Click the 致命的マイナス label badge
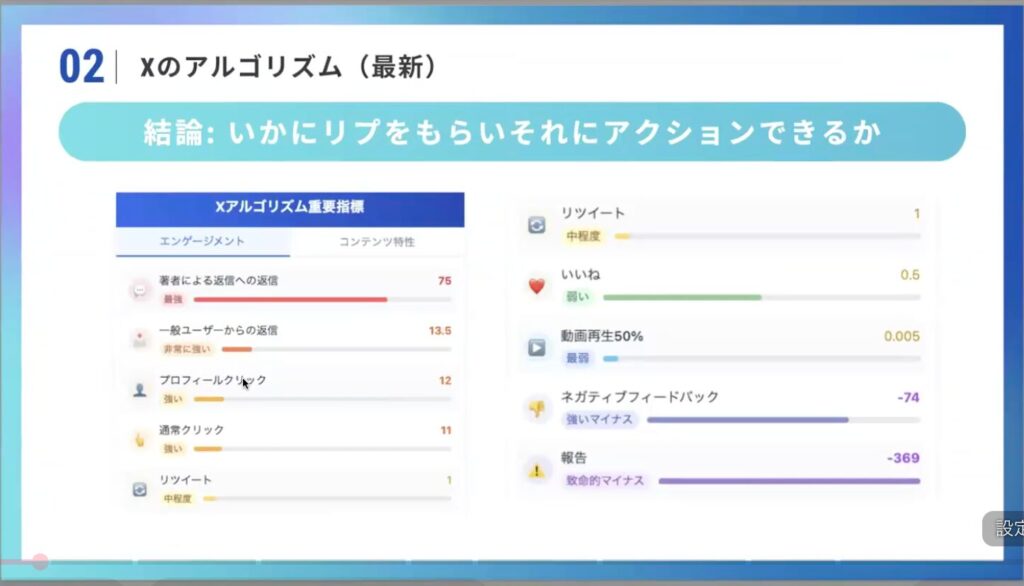This screenshot has width=1024, height=586. click(606, 480)
